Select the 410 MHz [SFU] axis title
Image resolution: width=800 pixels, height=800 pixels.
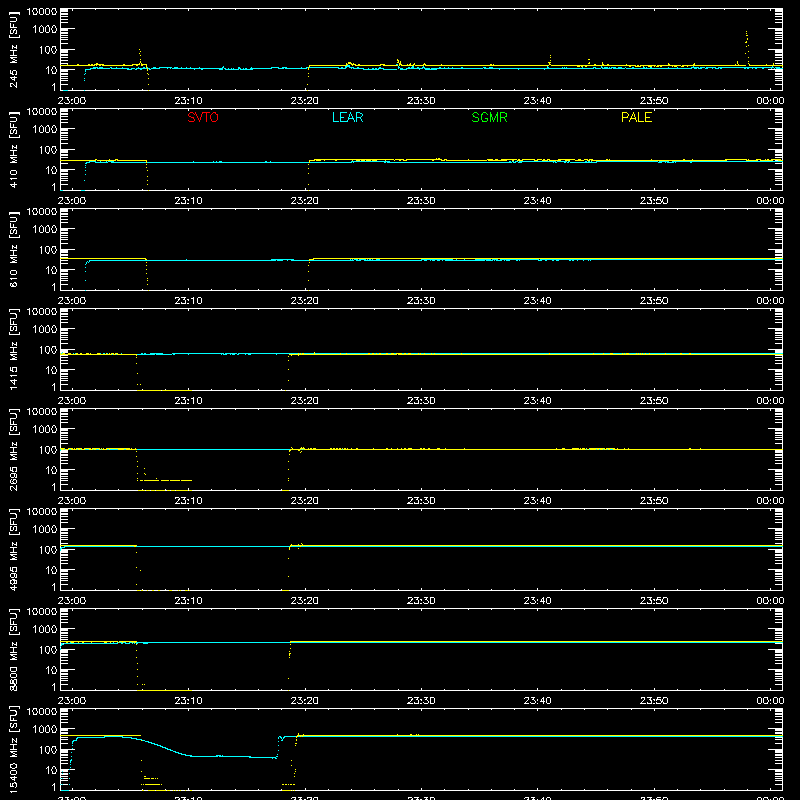14,149
